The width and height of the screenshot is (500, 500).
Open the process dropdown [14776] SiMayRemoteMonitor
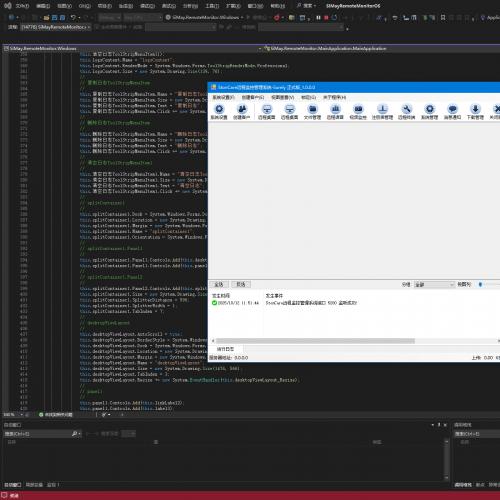[56, 27]
